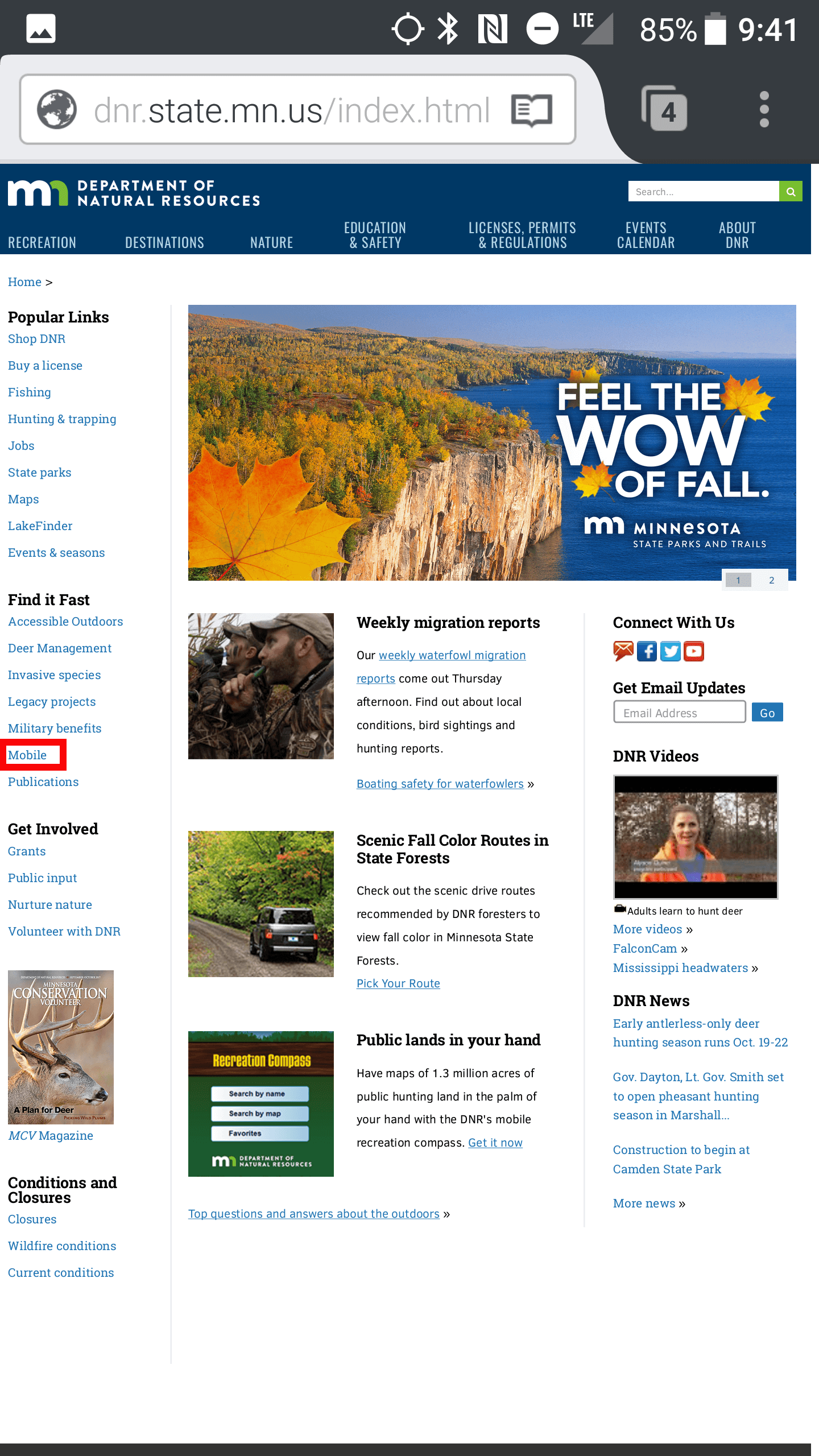The height and width of the screenshot is (1456, 819).
Task: Open the Pick Your Route link
Action: click(398, 983)
